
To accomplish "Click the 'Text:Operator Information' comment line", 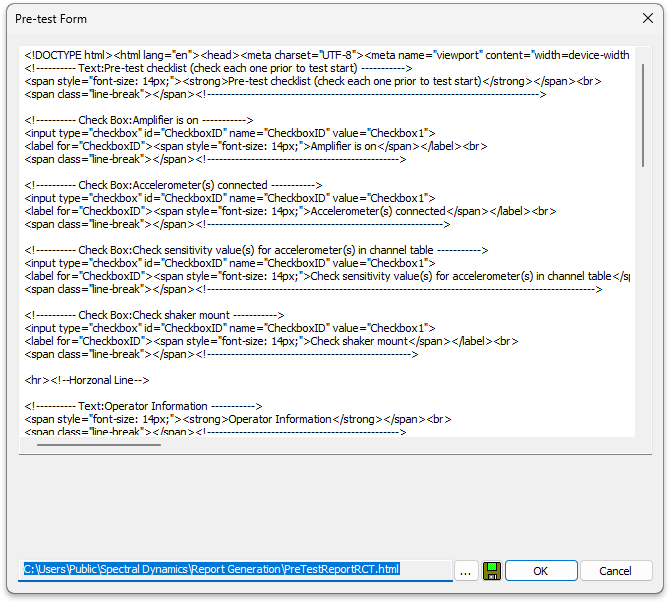I will [144, 406].
